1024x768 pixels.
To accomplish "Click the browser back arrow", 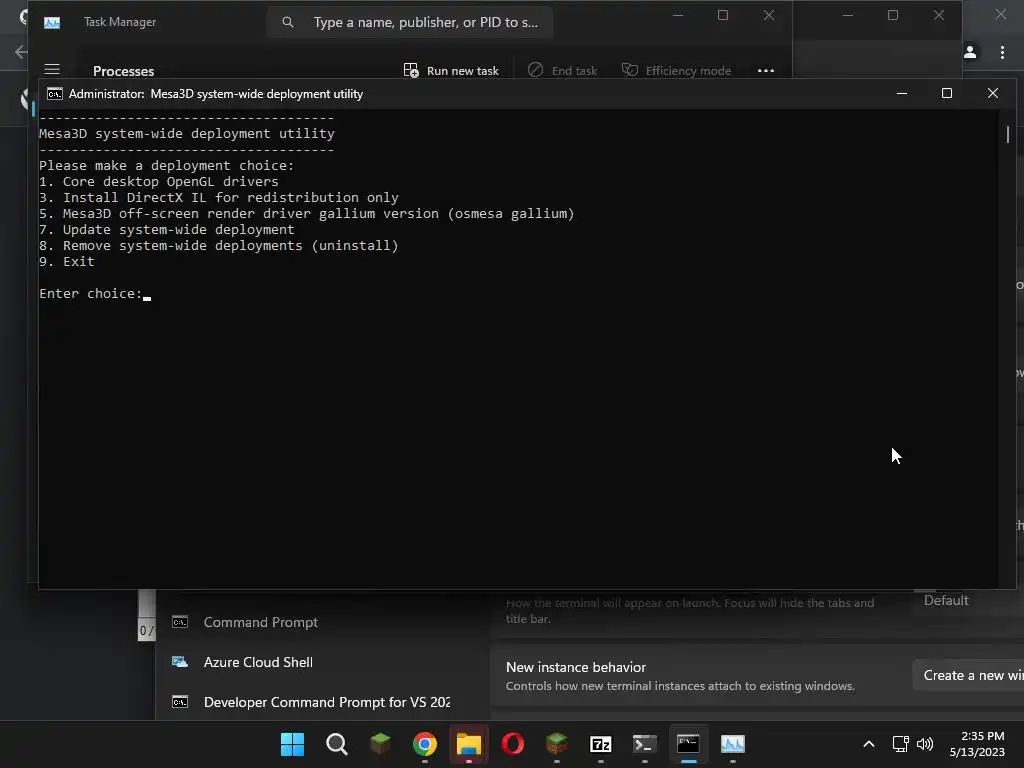I will click(x=20, y=52).
